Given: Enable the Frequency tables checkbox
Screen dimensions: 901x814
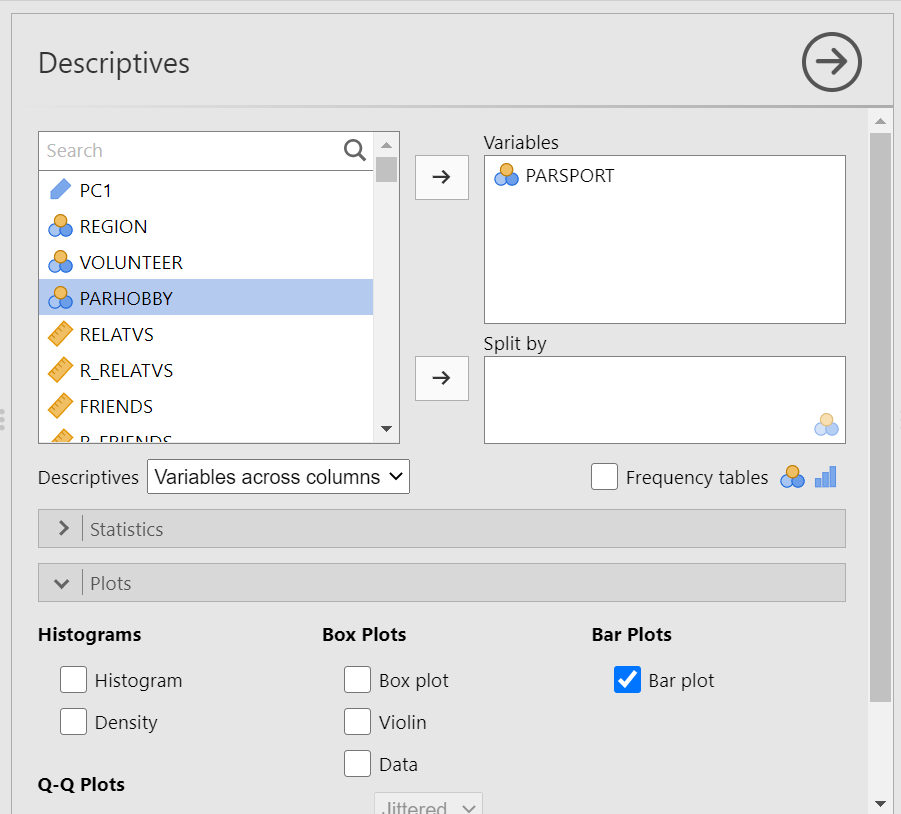Looking at the screenshot, I should [604, 477].
